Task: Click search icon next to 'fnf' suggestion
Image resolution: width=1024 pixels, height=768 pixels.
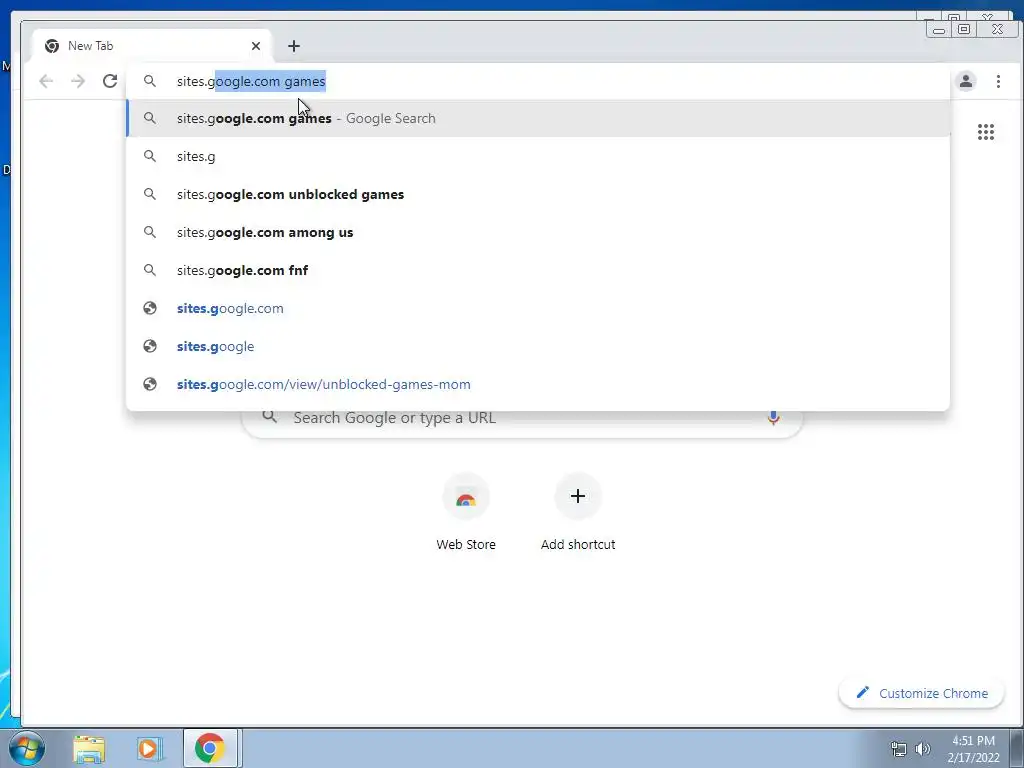Action: [x=150, y=270]
